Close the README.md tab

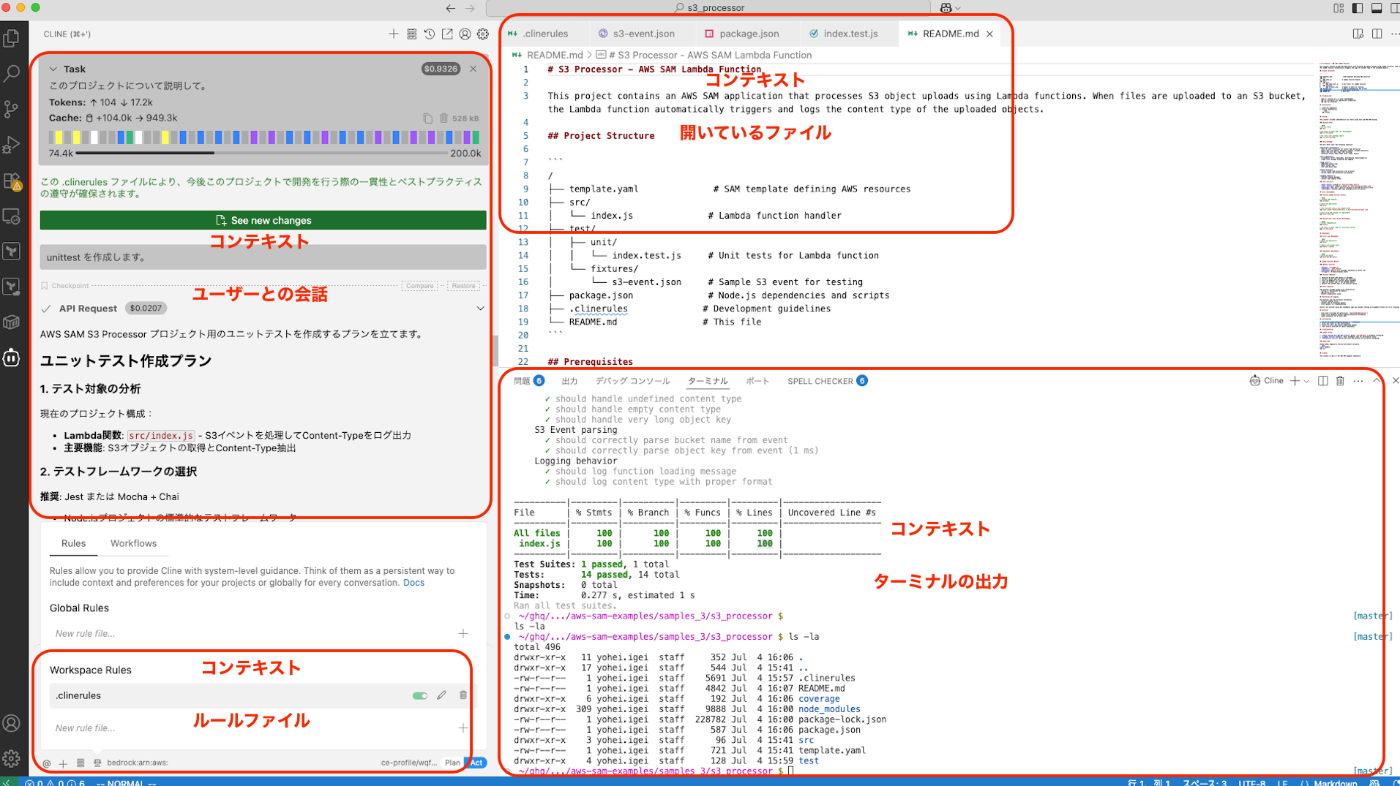[x=990, y=34]
